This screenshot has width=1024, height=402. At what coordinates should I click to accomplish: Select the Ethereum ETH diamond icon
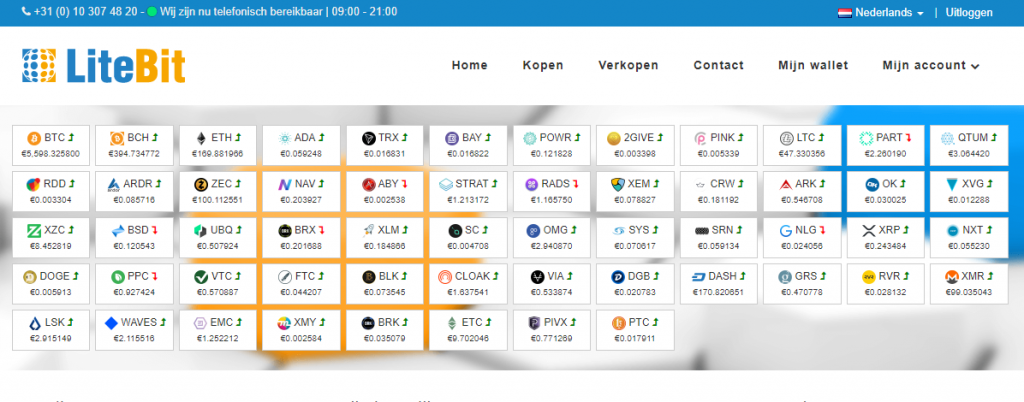201,138
